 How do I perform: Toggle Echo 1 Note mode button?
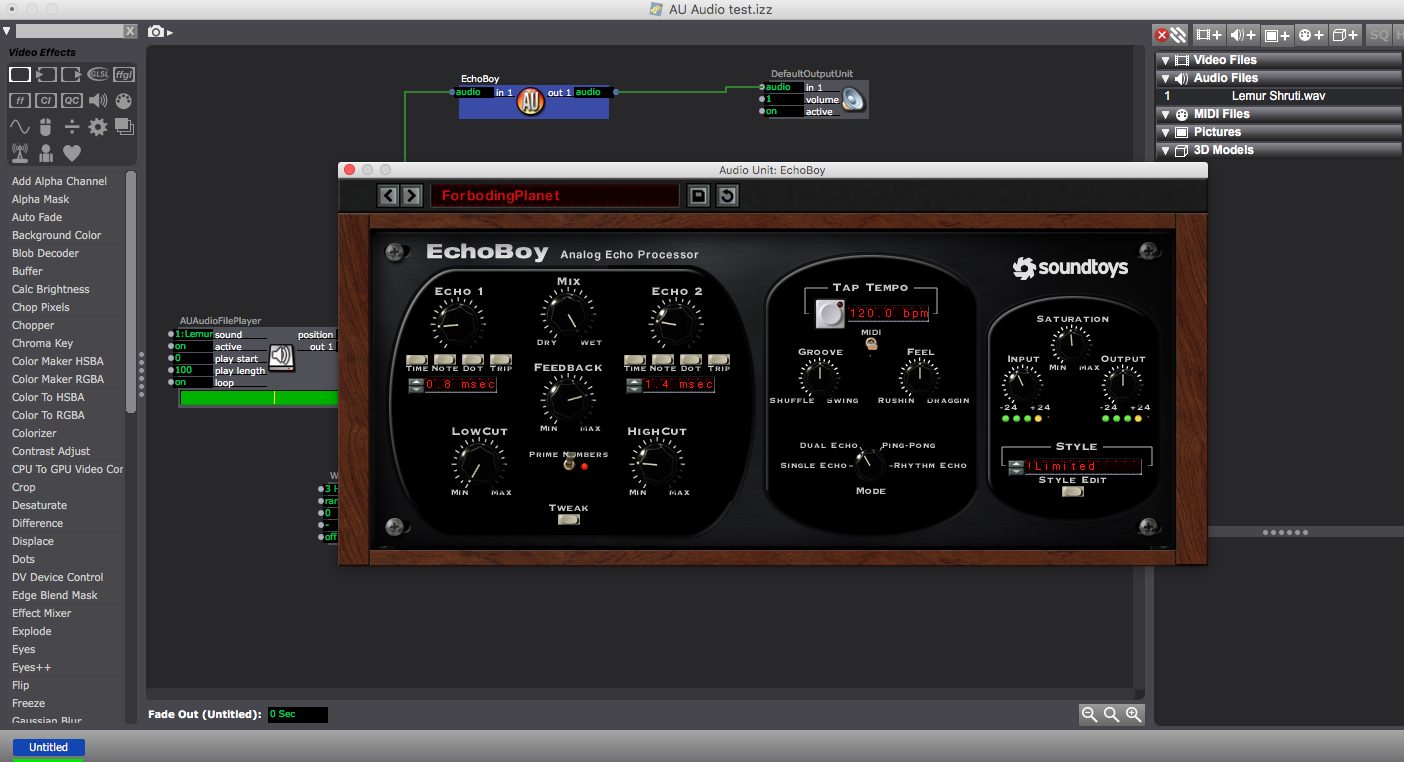[445, 360]
